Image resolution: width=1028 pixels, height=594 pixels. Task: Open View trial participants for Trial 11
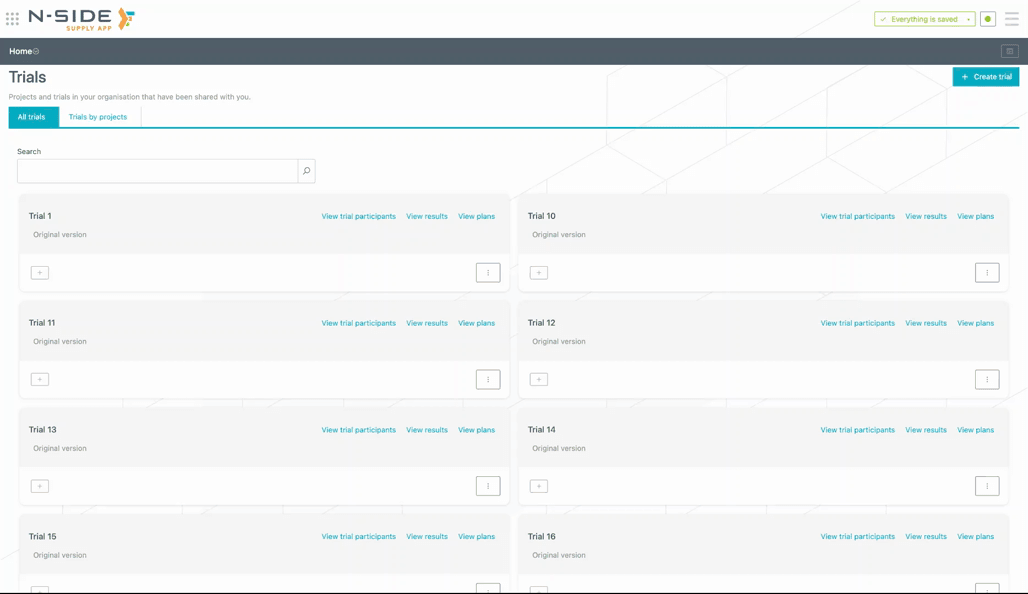click(358, 323)
